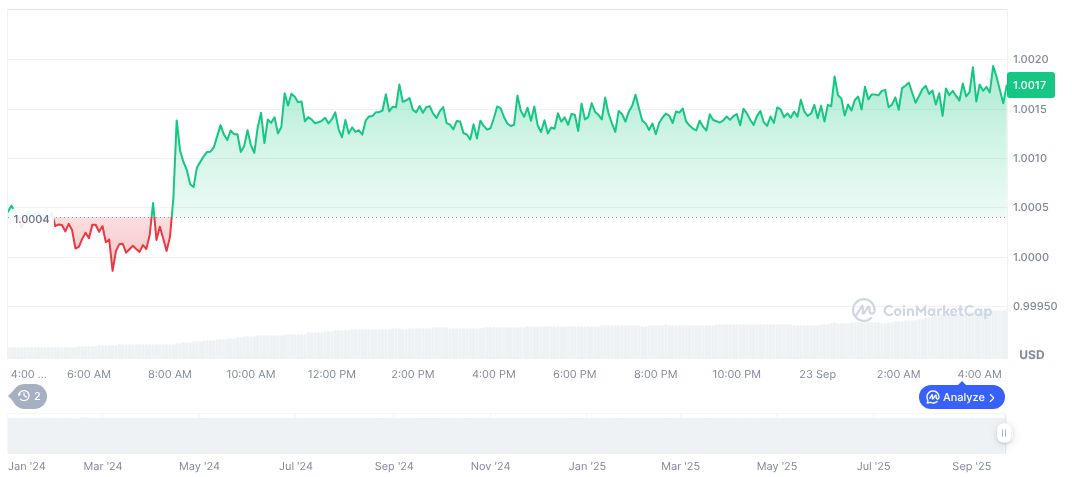Select Jul '25 on the navigator timeline
1072x477 pixels.
pos(874,466)
